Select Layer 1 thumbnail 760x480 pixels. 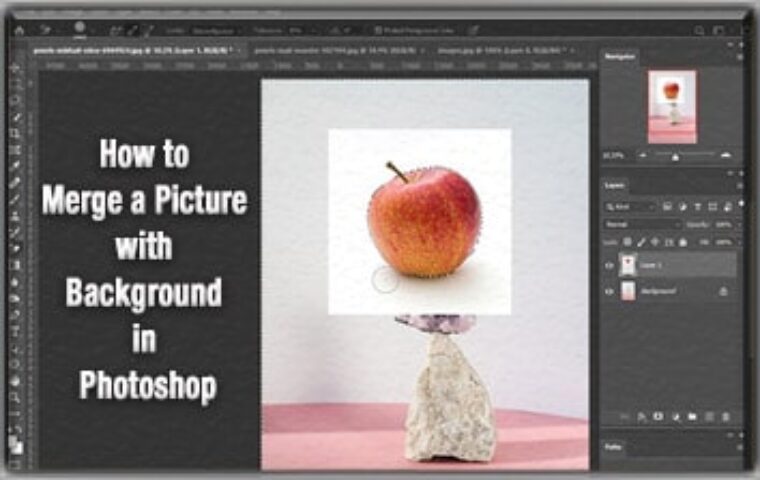(628, 265)
